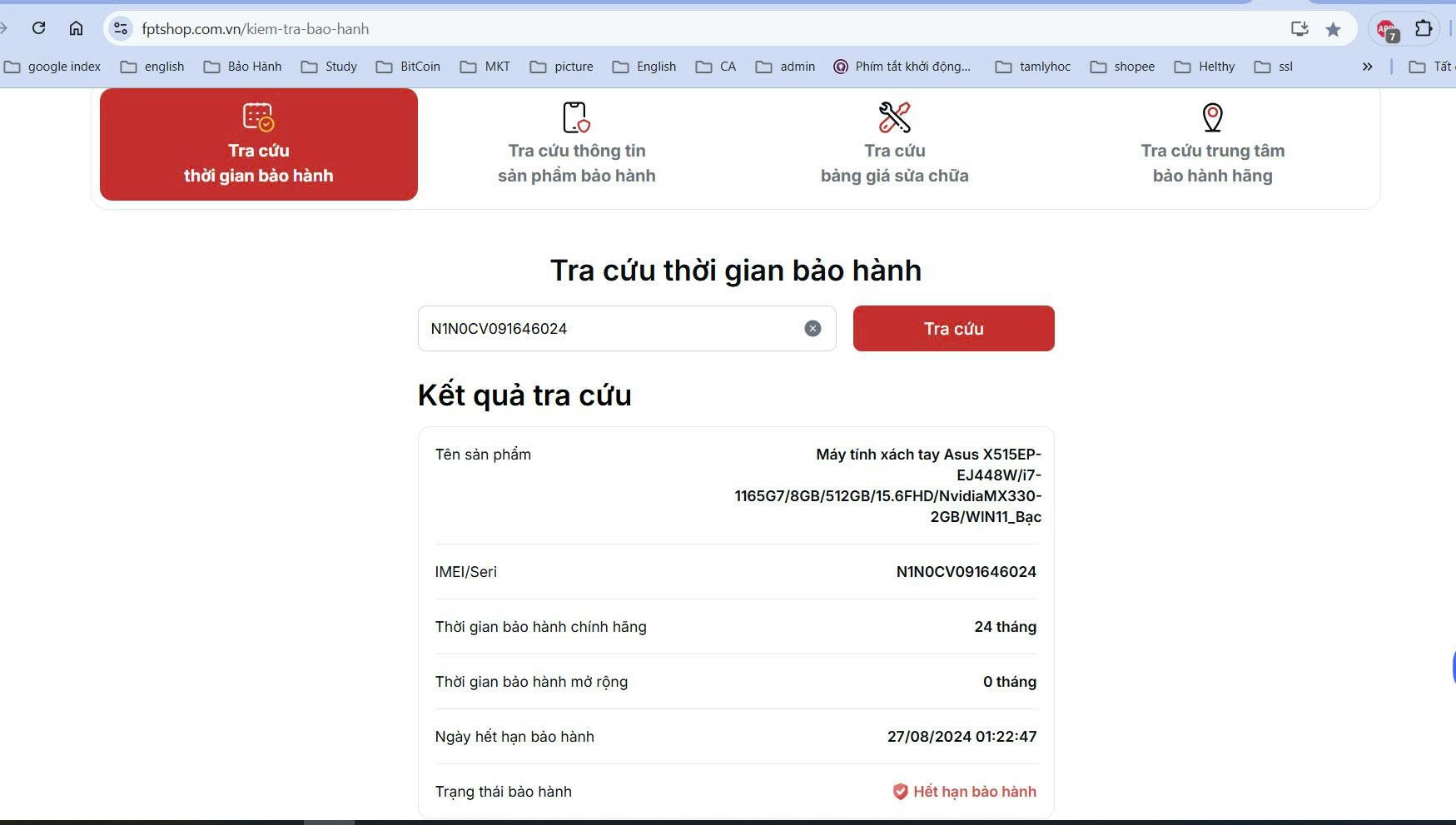The image size is (1456, 825).
Task: Open the lowercase english bookmark folder
Action: [x=152, y=67]
